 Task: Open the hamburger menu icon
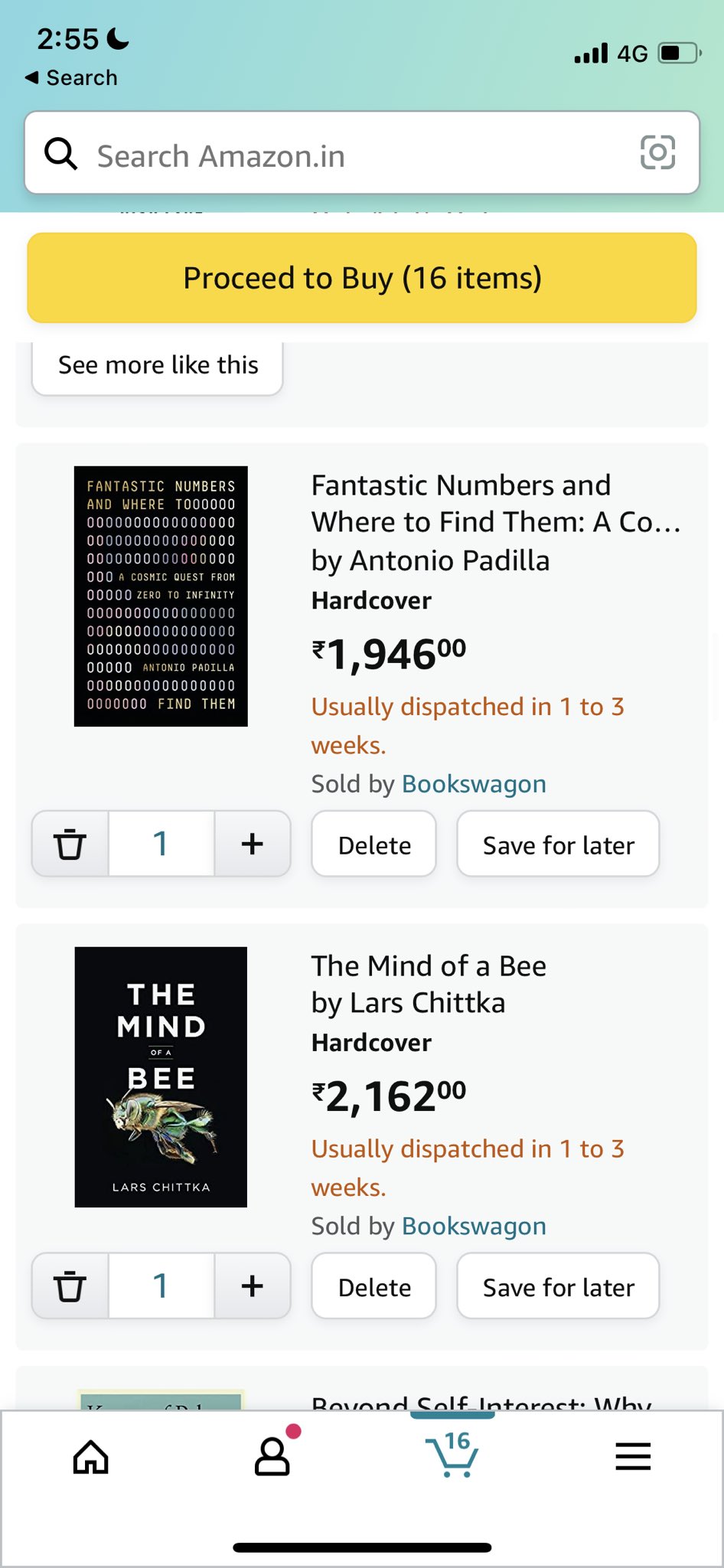(x=633, y=1456)
